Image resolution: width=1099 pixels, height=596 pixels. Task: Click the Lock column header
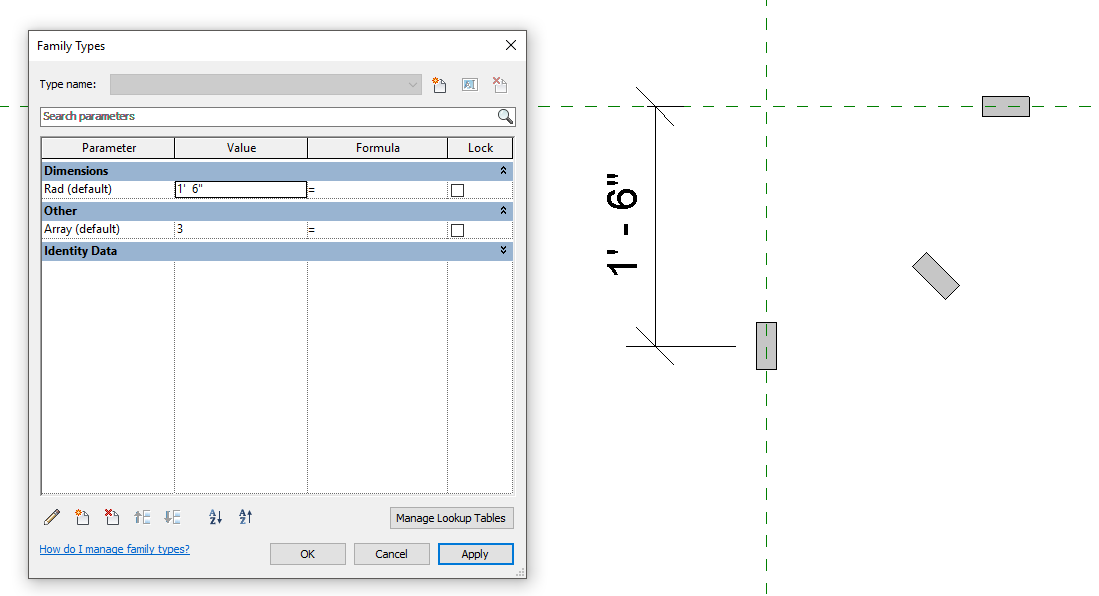(480, 147)
